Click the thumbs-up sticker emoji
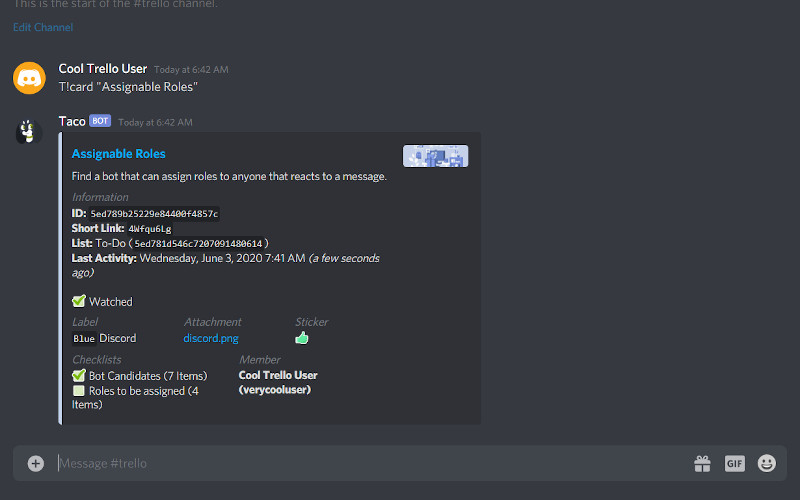This screenshot has width=800, height=500. pyautogui.click(x=302, y=338)
